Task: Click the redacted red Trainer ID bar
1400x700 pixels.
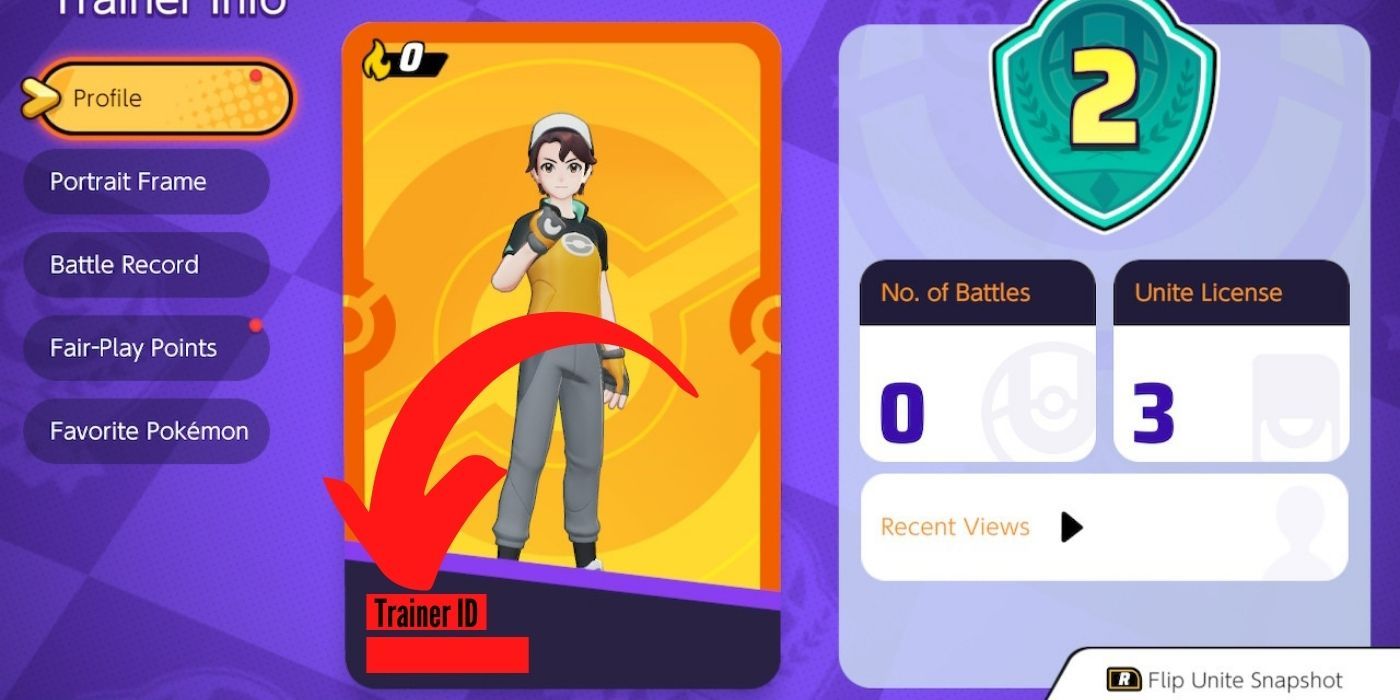Action: point(447,654)
